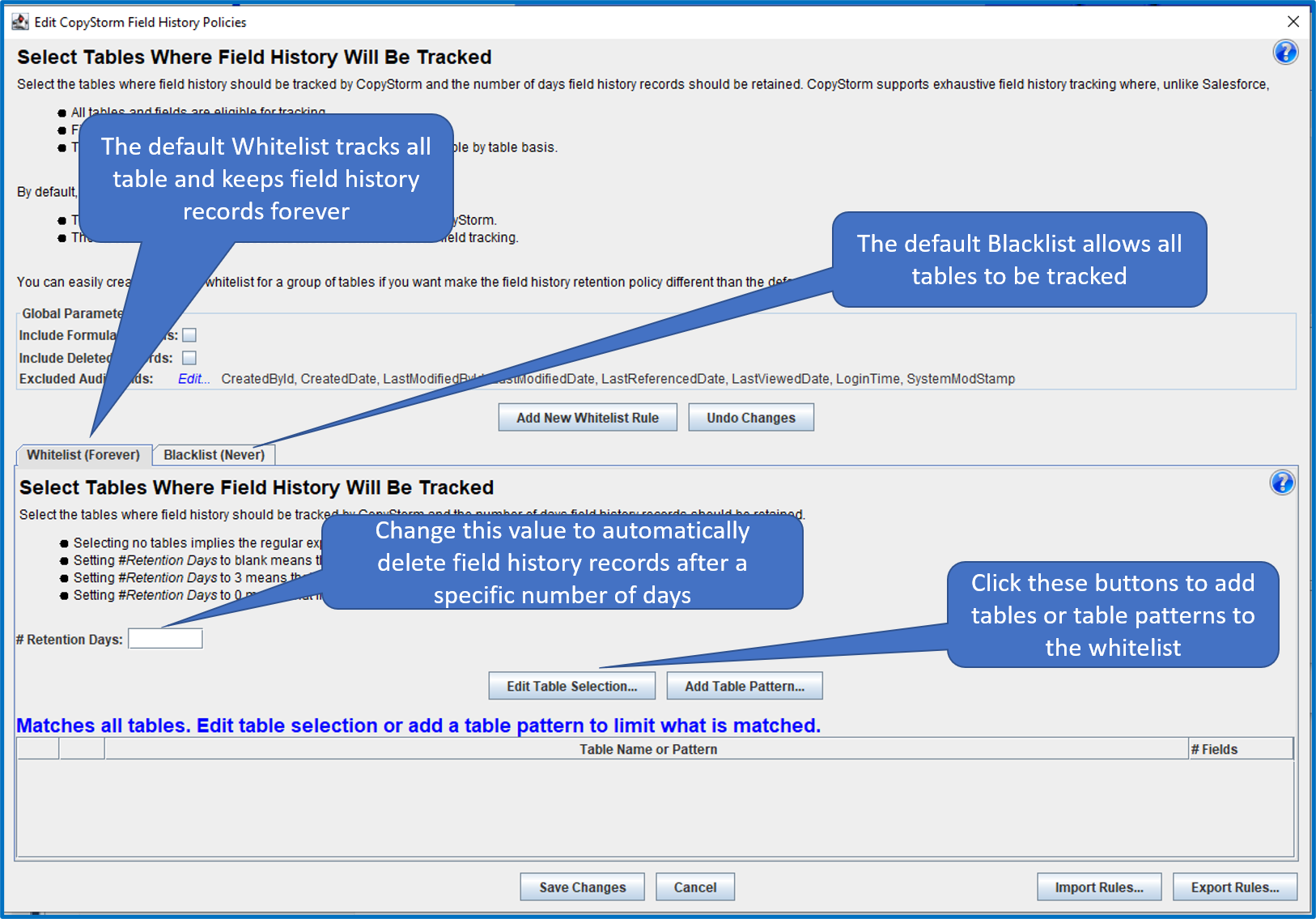Focus the Retention Days input field
This screenshot has height=919, width=1316.
[165, 639]
